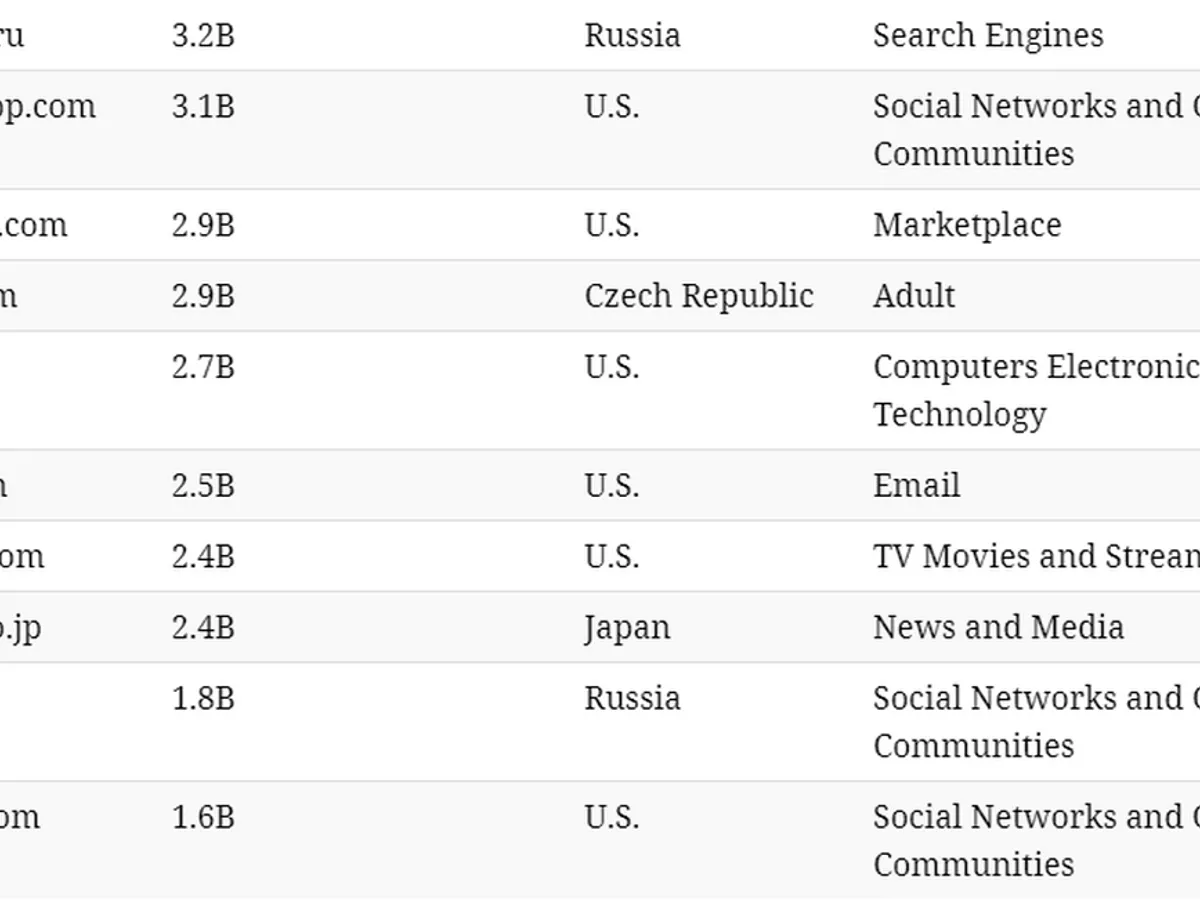The height and width of the screenshot is (900, 1200).
Task: Click Russia in the 1.8B row
Action: click(x=632, y=698)
